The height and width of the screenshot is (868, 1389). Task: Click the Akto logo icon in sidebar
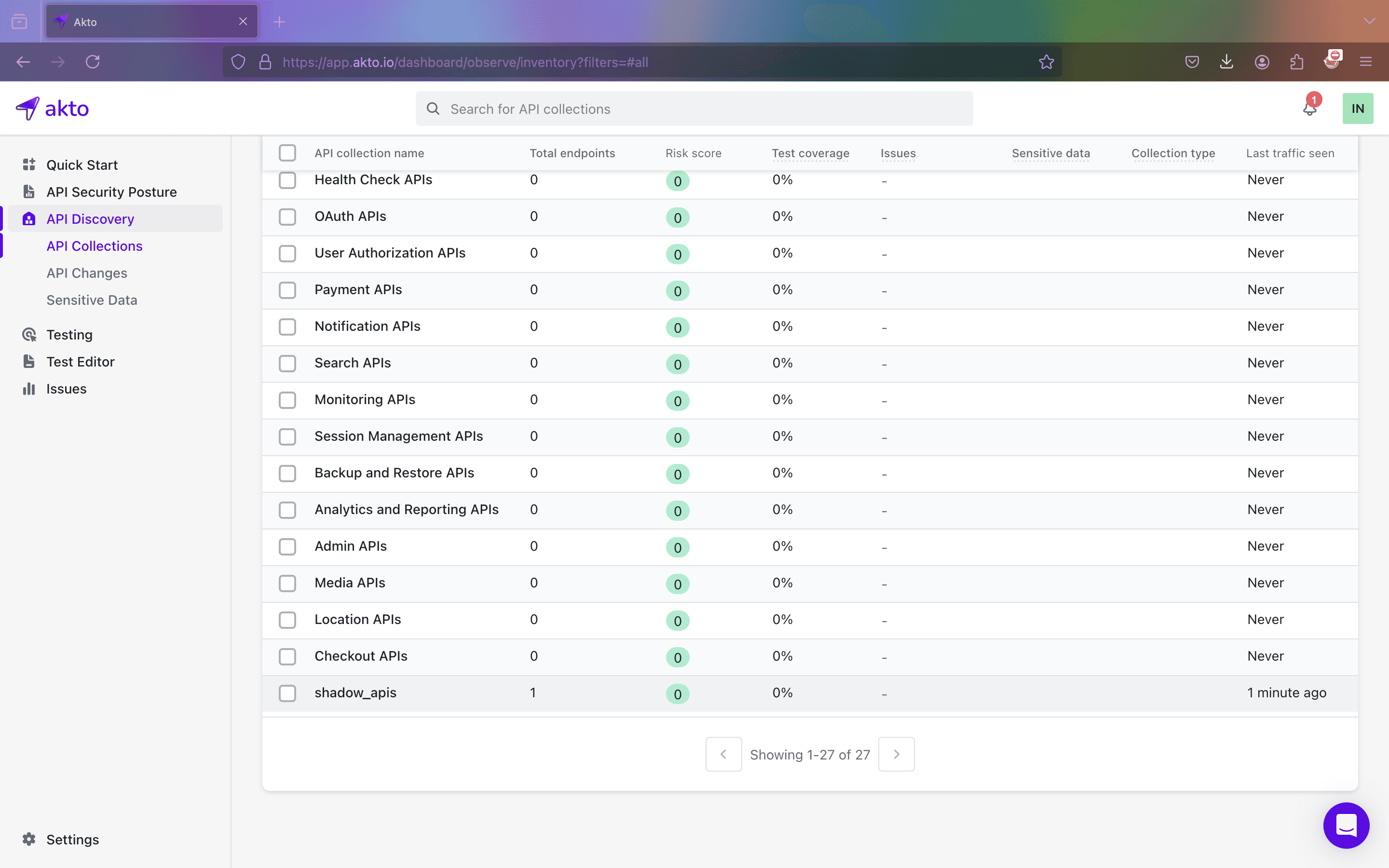point(27,108)
